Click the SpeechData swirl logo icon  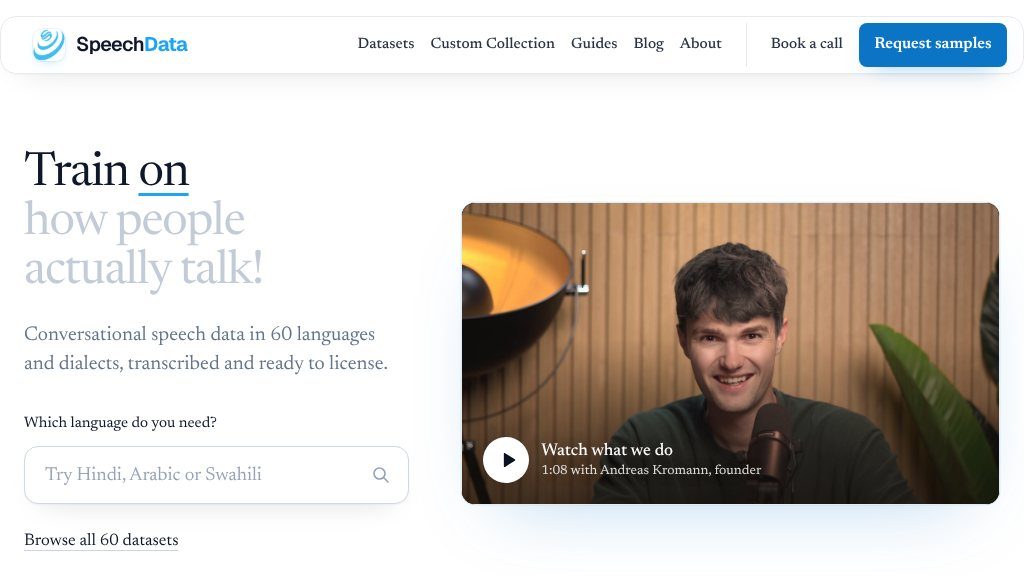tap(49, 44)
